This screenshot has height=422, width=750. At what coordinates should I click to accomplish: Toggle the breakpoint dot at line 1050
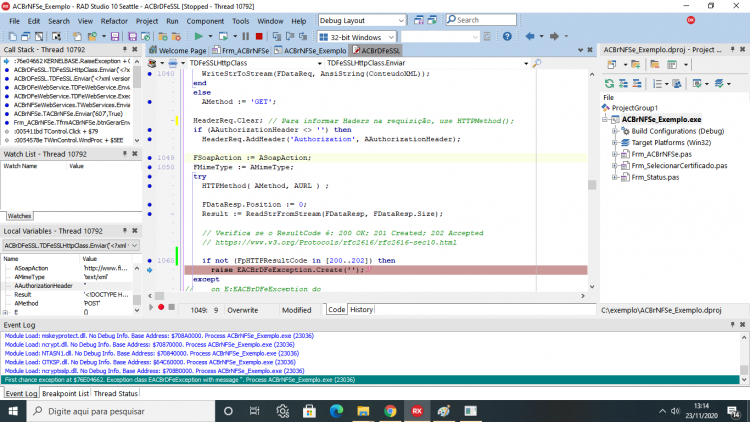(x=150, y=167)
